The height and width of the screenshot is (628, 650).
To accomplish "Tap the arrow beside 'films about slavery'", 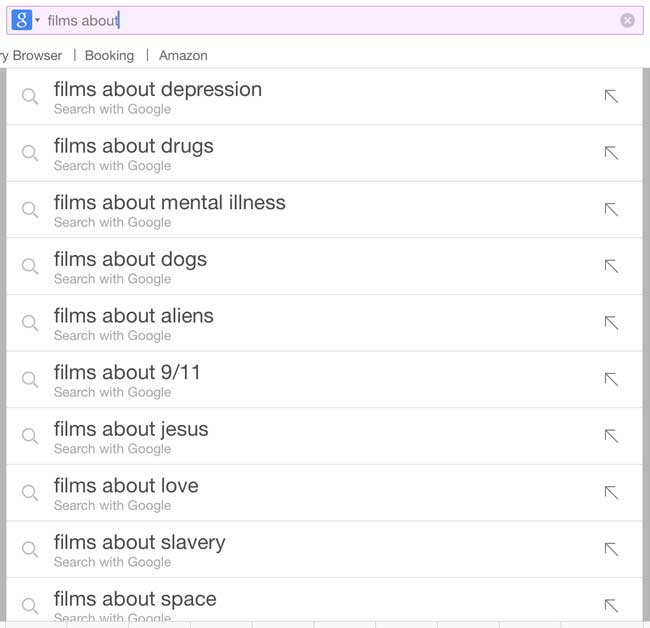I will coord(611,549).
